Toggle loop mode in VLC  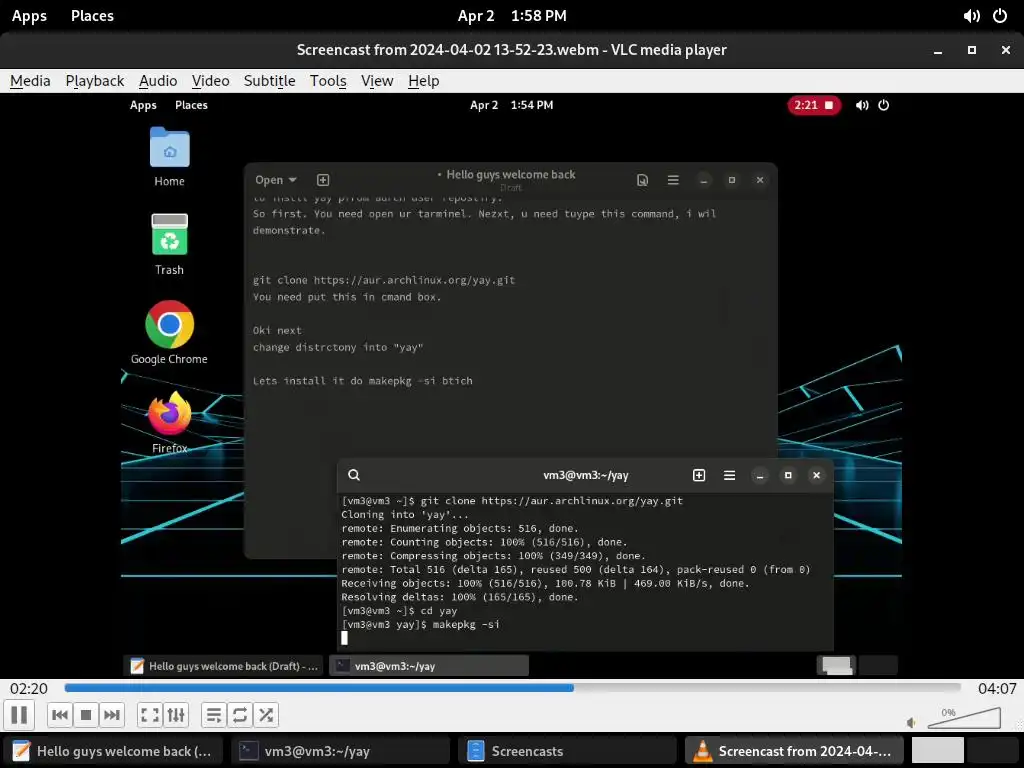click(240, 715)
